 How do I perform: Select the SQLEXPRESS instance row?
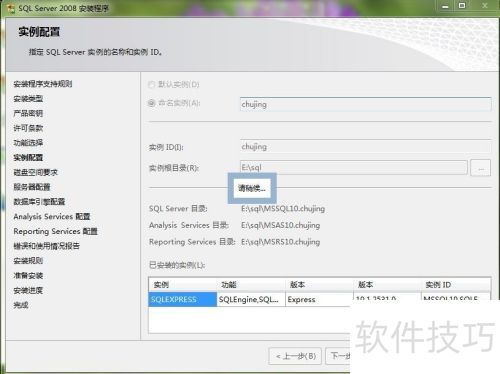point(182,299)
